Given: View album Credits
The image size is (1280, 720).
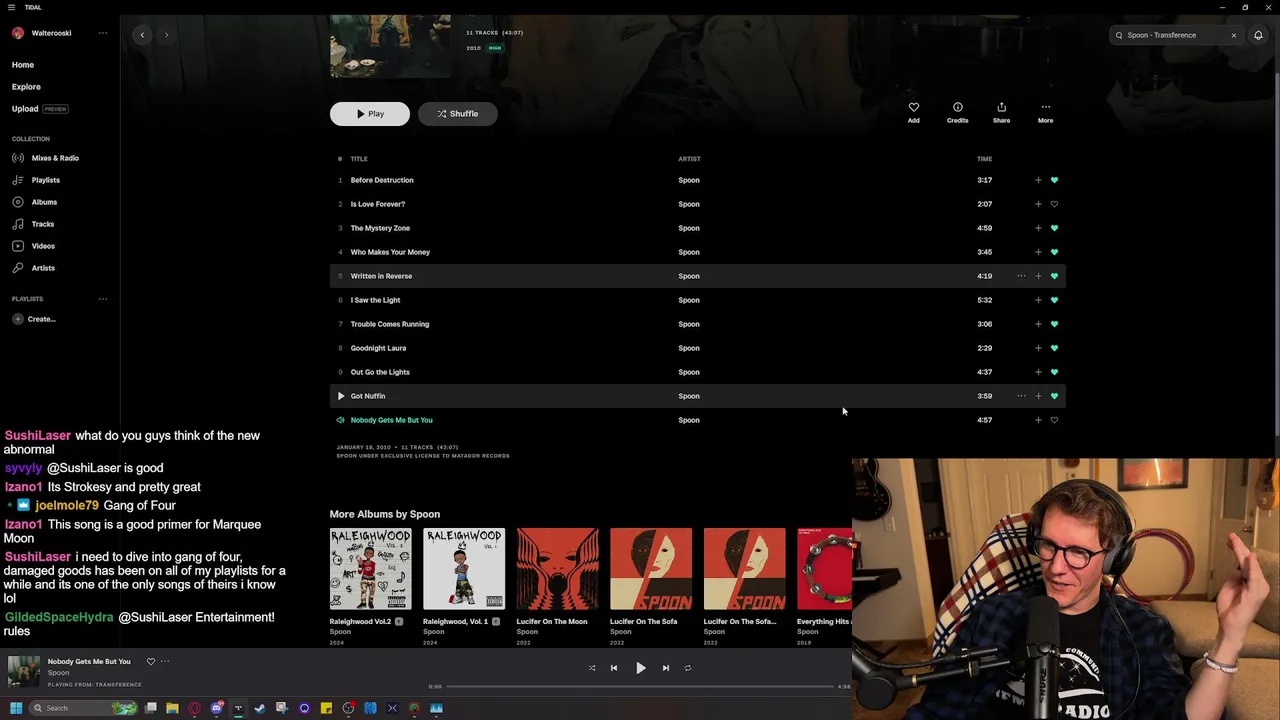Looking at the screenshot, I should [957, 112].
